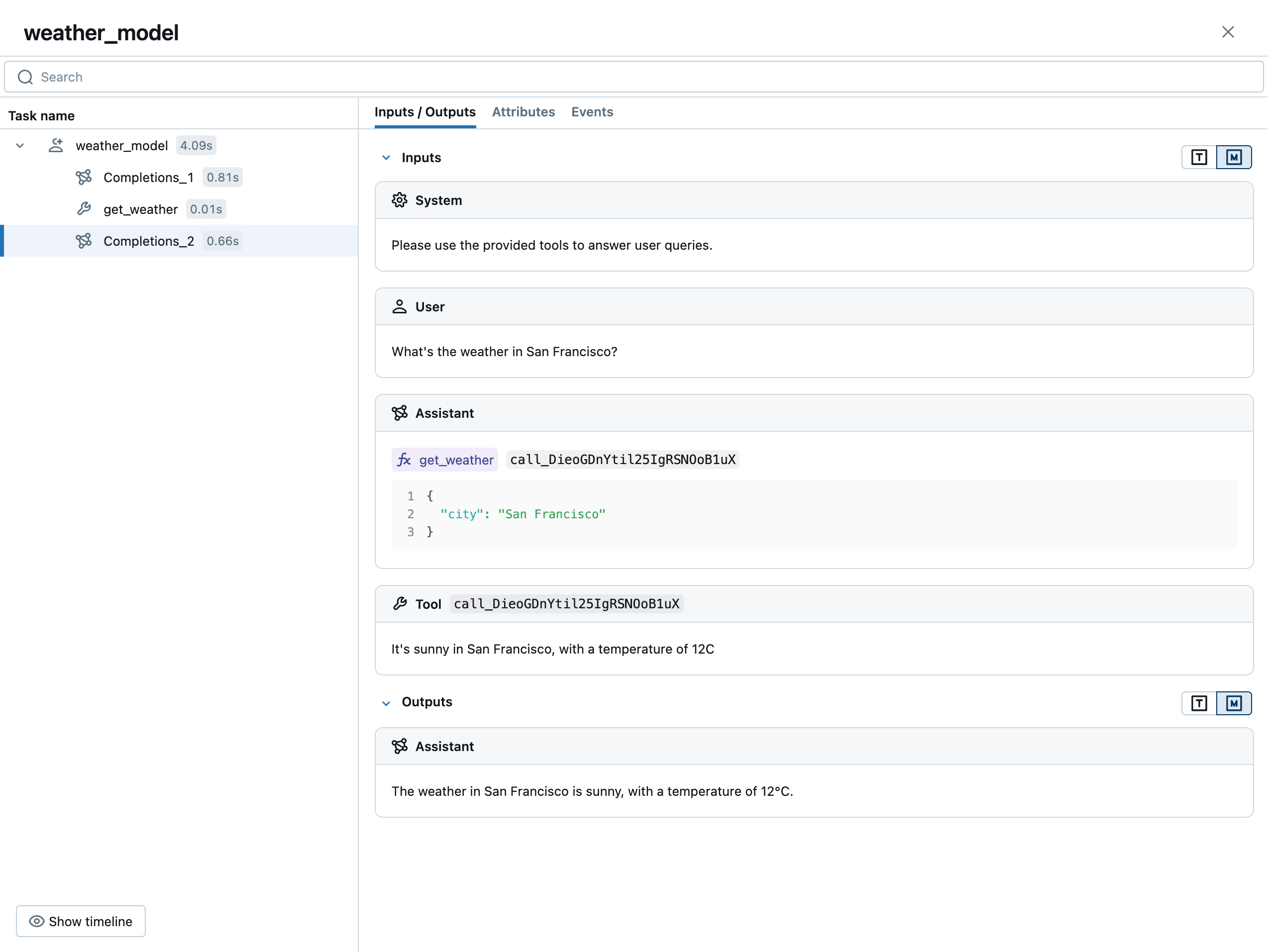The height and width of the screenshot is (952, 1268).
Task: Click the gear icon in System header
Action: (x=399, y=200)
